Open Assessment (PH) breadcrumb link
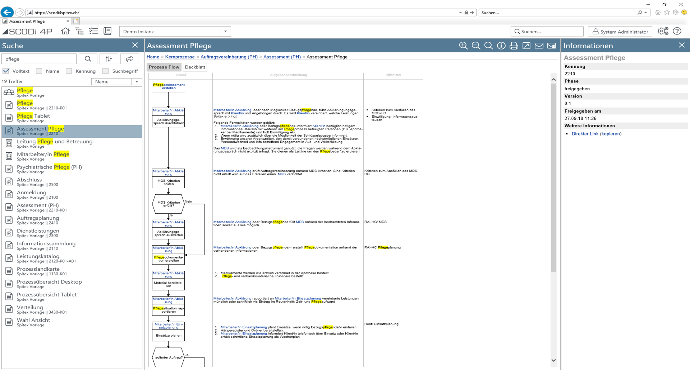This screenshot has width=690, height=370. coord(282,57)
